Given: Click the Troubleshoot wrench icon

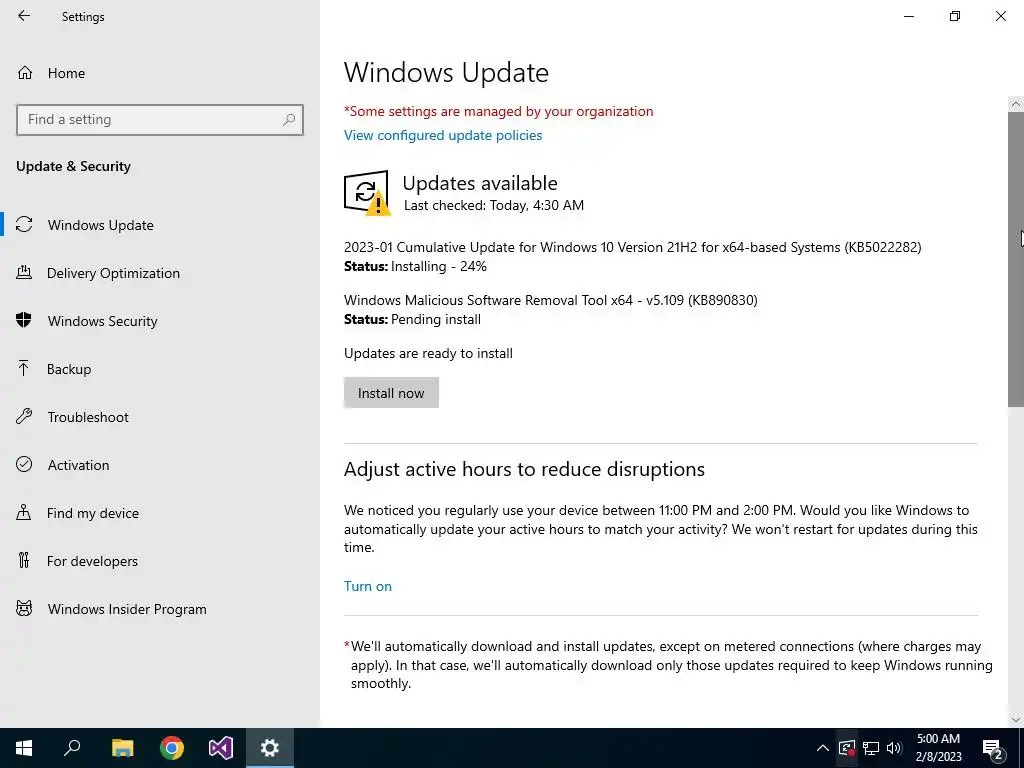Looking at the screenshot, I should [24, 416].
